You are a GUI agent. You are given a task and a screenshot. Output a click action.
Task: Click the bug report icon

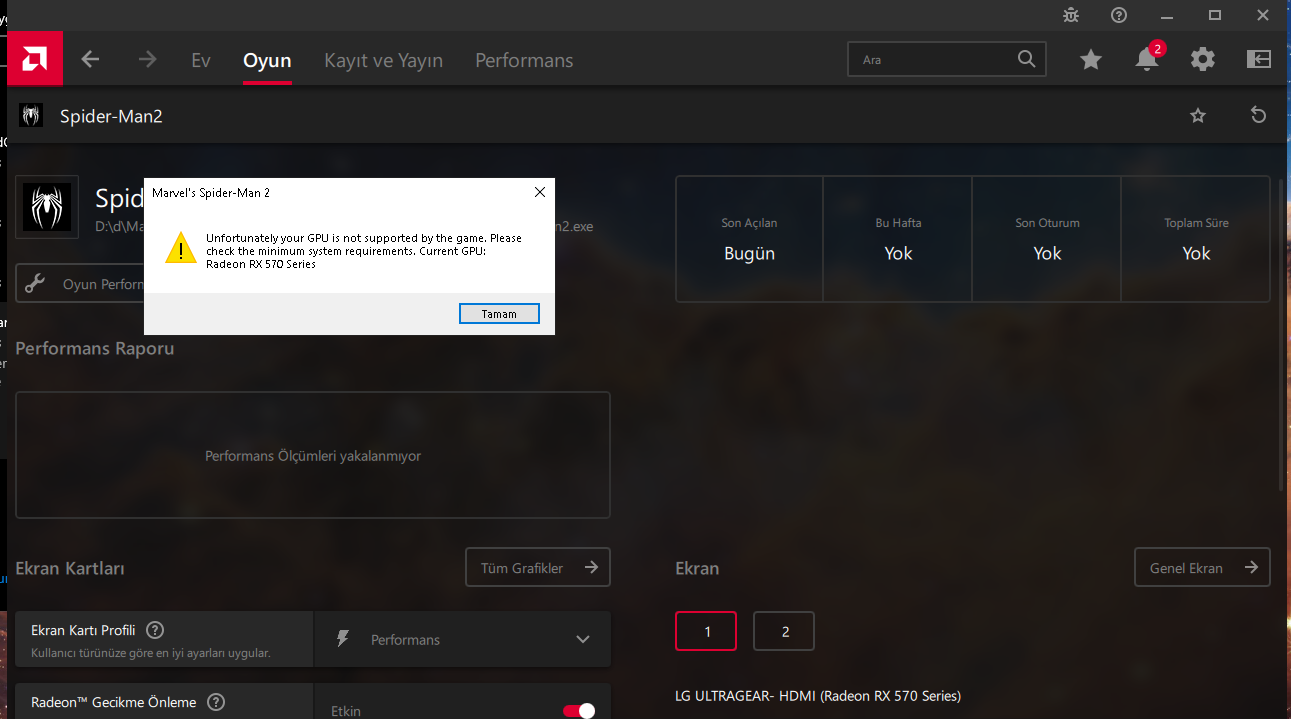[x=1071, y=15]
